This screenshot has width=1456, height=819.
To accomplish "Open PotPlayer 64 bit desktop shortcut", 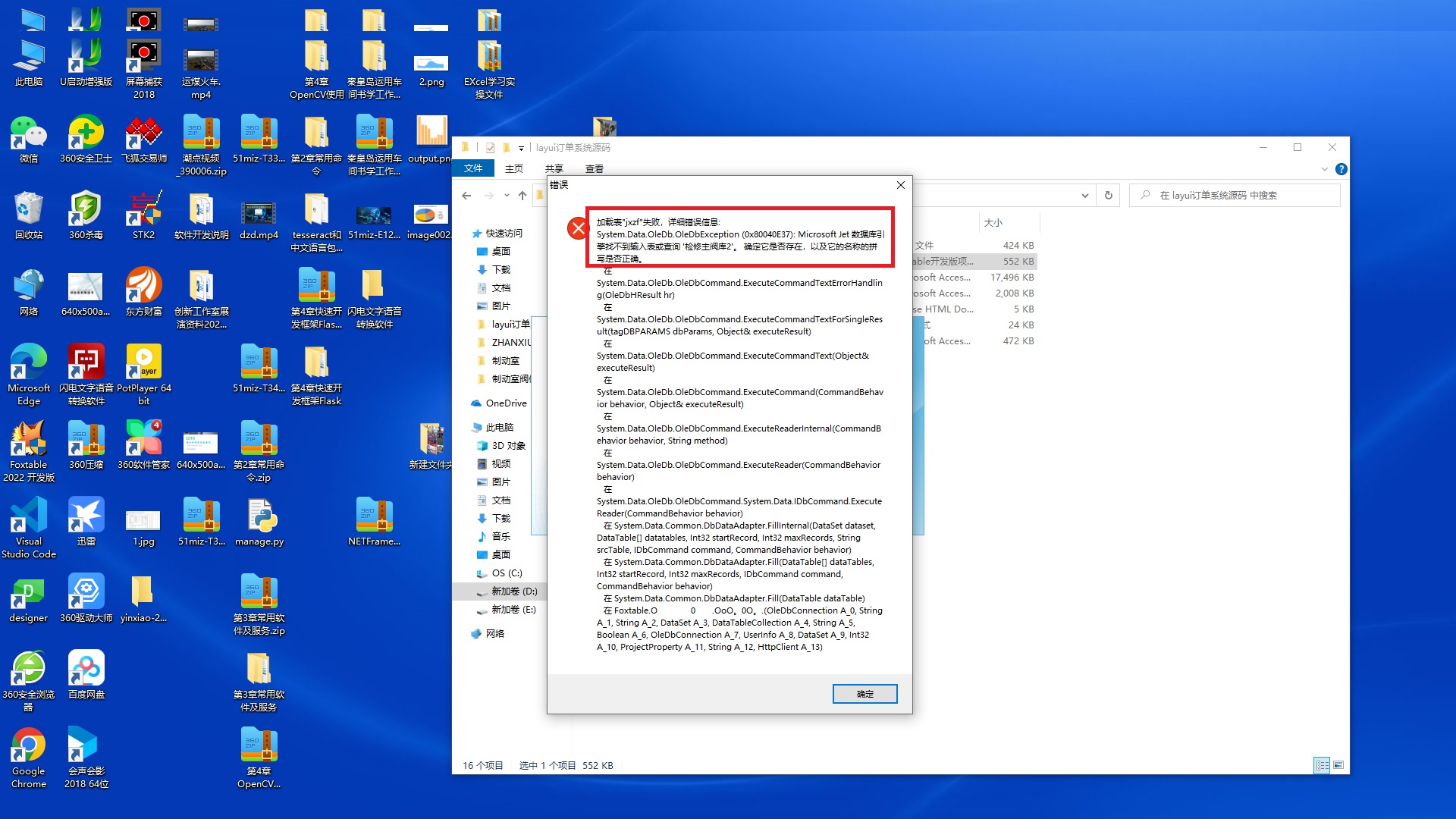I will pyautogui.click(x=143, y=375).
